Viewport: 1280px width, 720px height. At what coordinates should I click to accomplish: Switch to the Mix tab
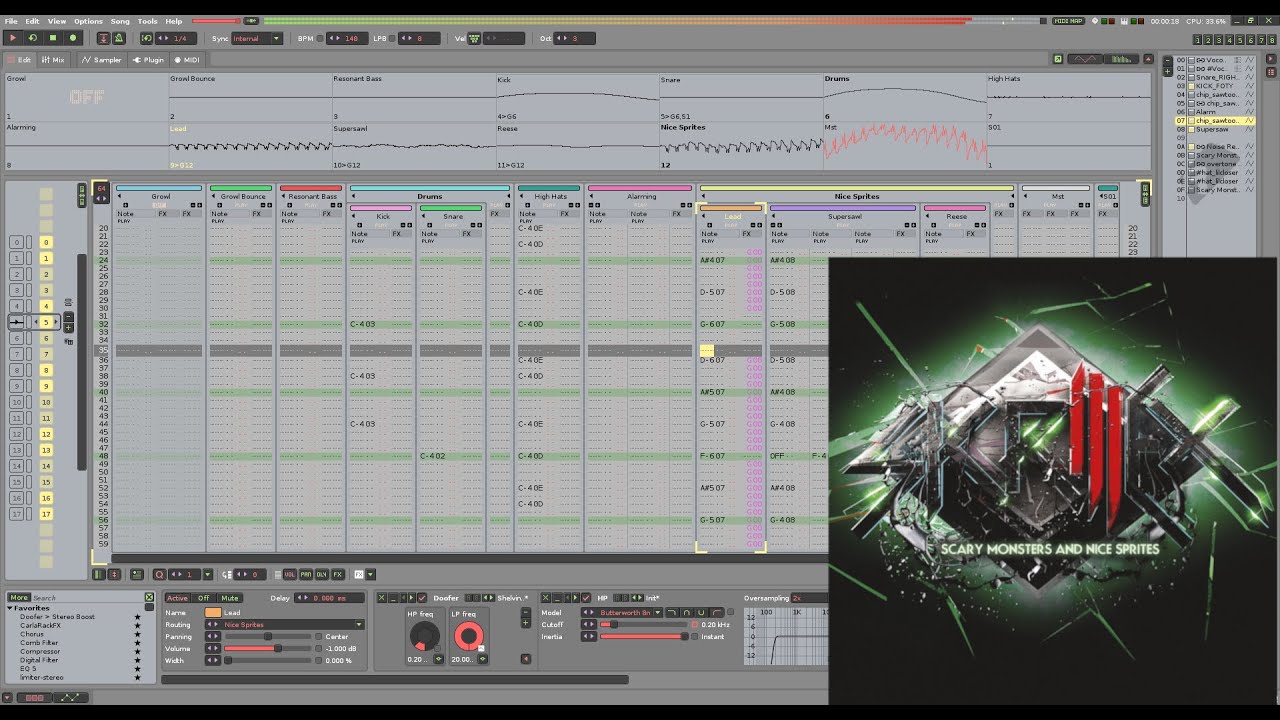54,60
